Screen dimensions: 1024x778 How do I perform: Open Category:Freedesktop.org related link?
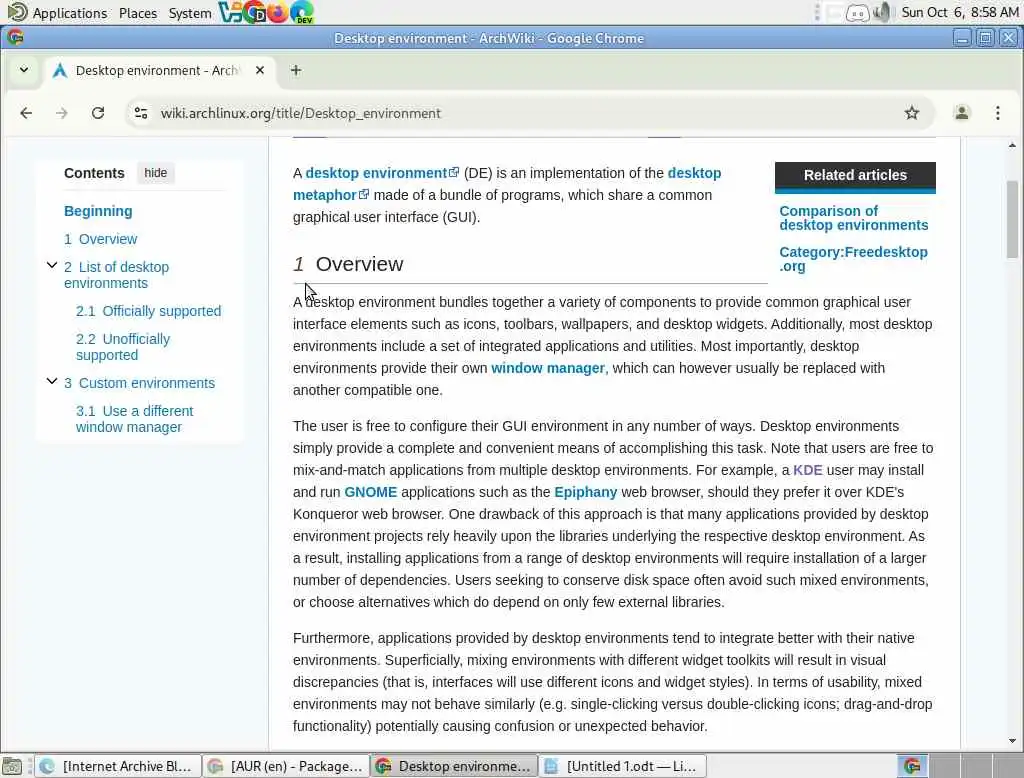coord(853,259)
